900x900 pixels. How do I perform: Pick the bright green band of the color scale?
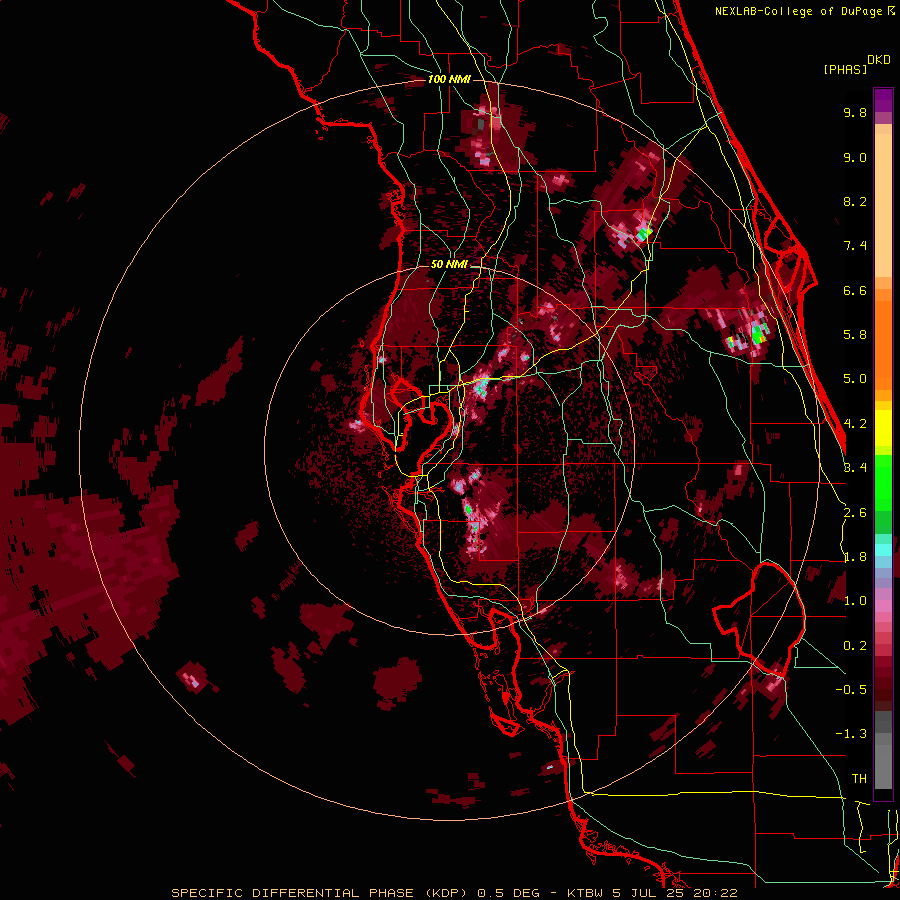(x=883, y=483)
